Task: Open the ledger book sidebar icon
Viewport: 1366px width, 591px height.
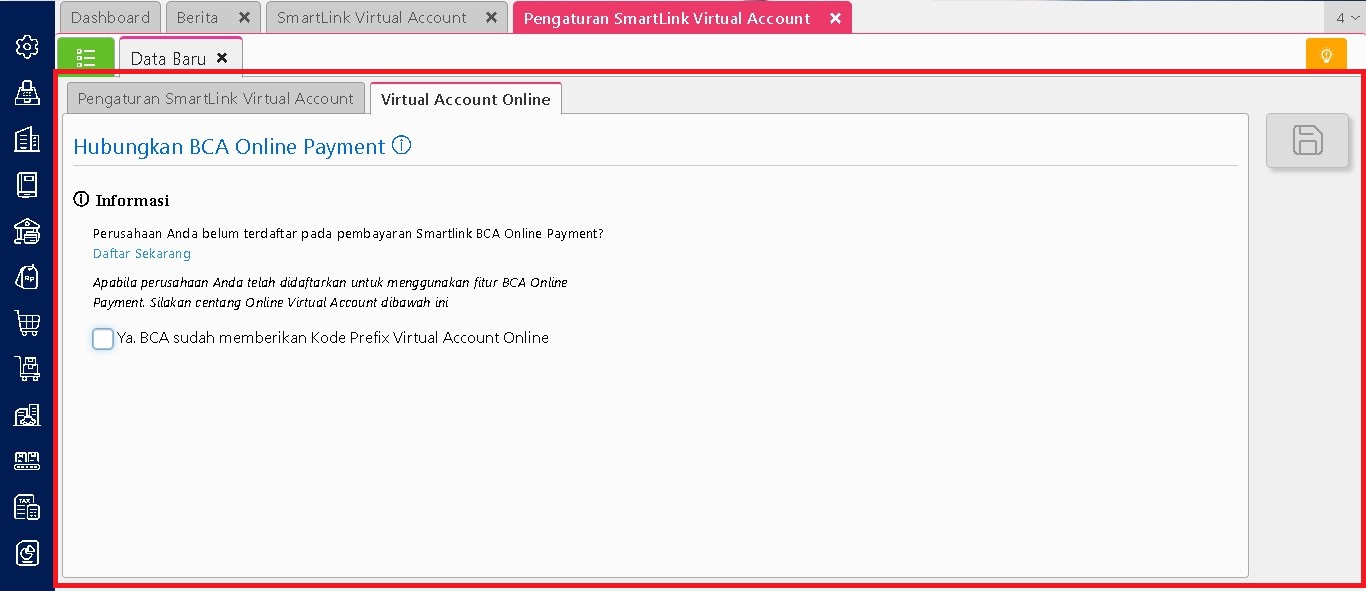Action: pyautogui.click(x=27, y=185)
